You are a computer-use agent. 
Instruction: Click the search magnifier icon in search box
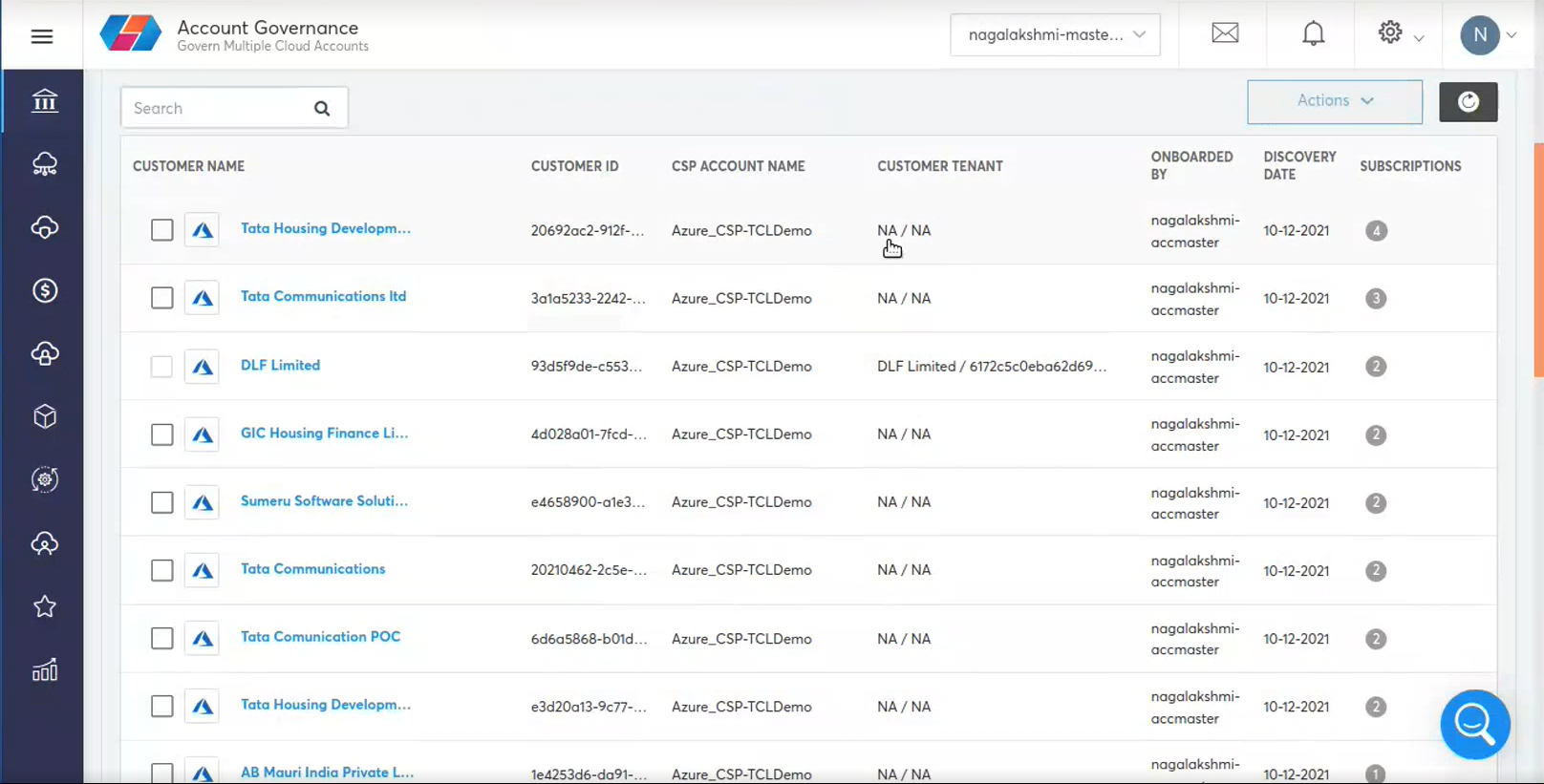322,109
